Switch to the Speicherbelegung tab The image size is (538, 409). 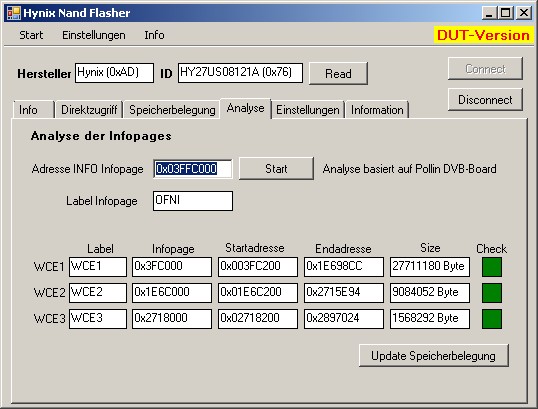click(x=172, y=110)
